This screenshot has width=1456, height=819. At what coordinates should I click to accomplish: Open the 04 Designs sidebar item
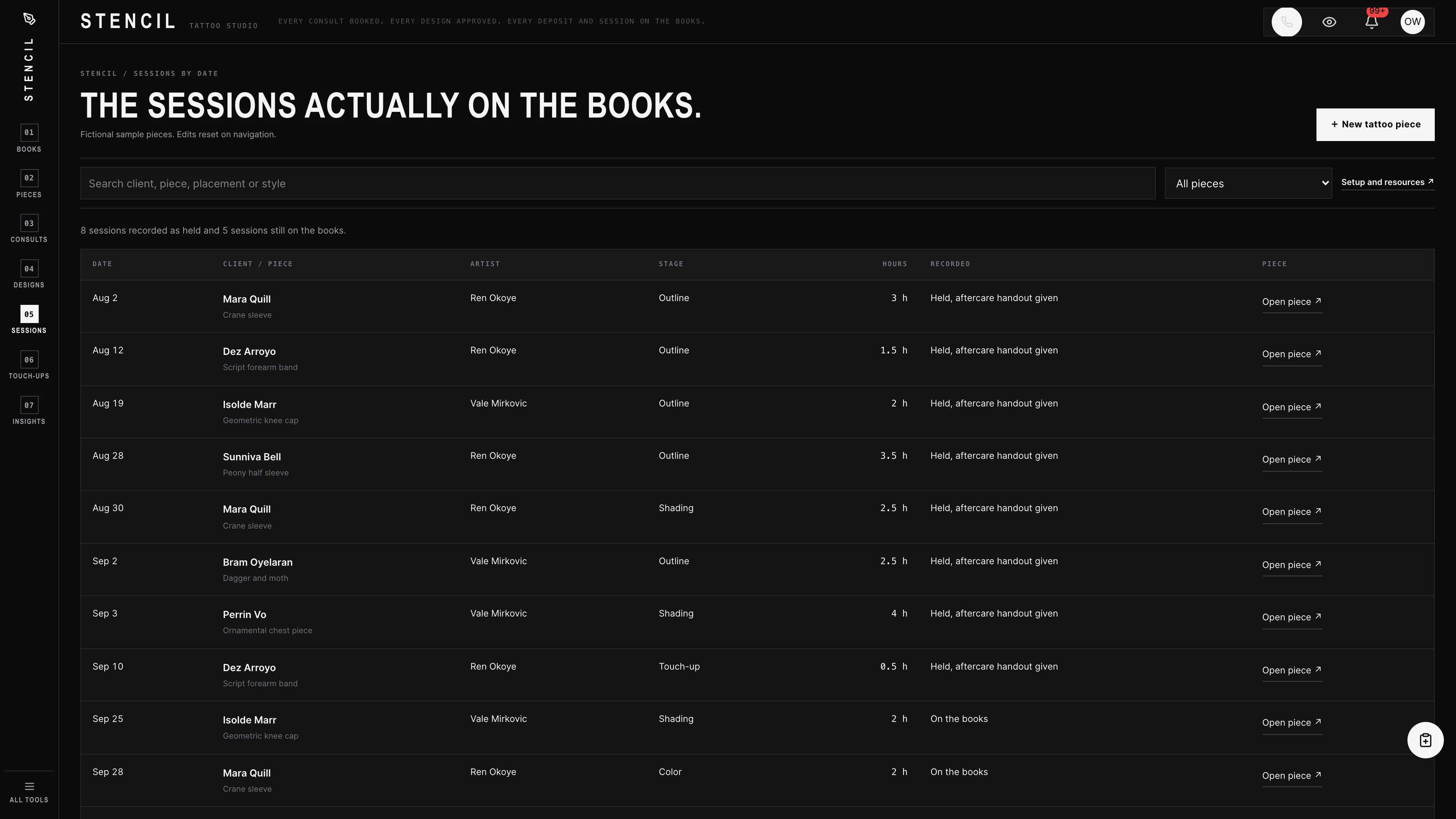(x=29, y=275)
